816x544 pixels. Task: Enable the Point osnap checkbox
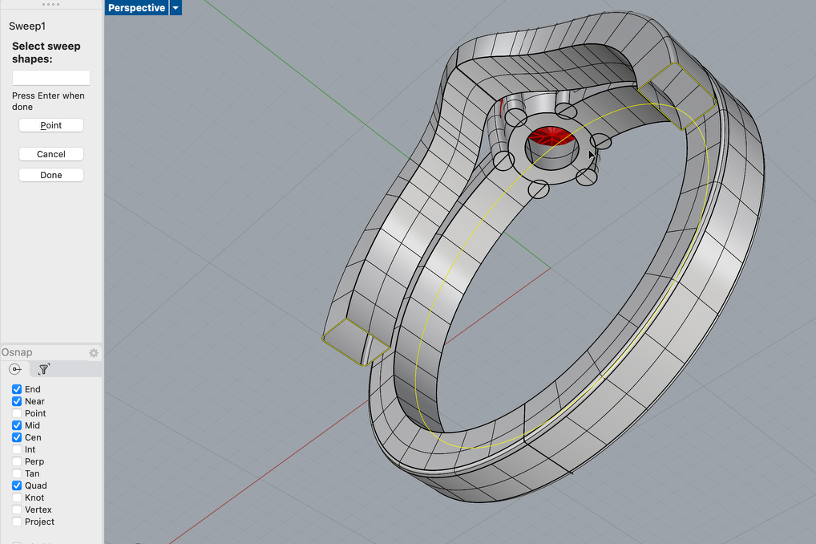click(17, 413)
